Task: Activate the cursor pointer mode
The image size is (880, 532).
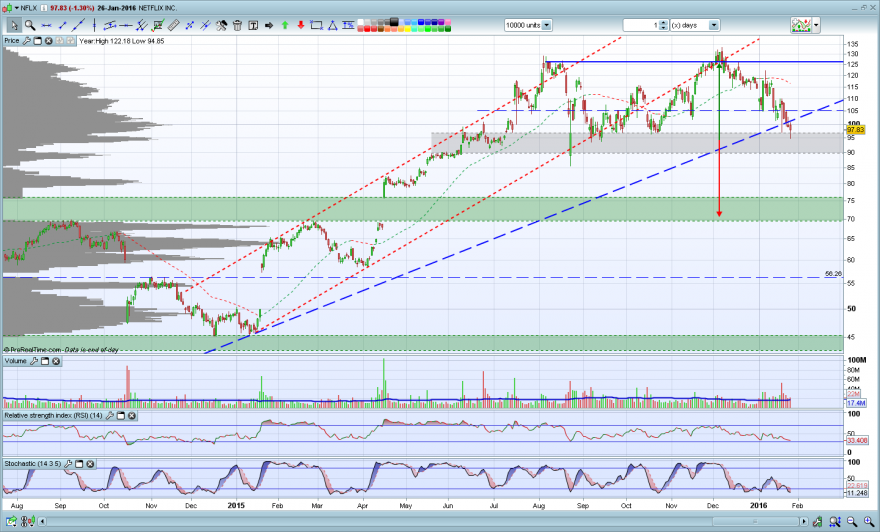Action: pyautogui.click(x=14, y=25)
